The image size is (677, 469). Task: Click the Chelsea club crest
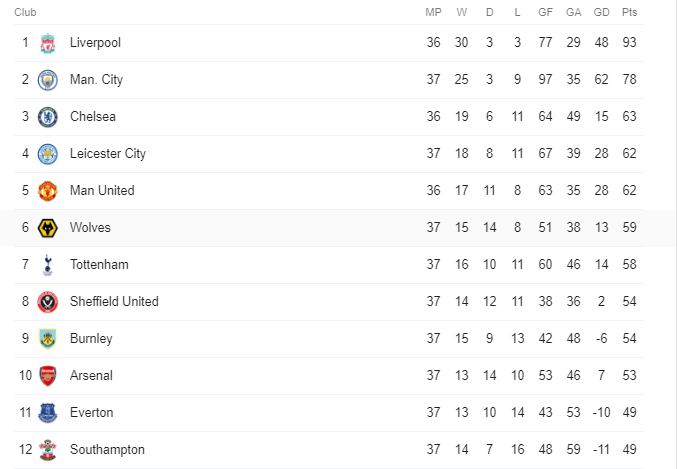tap(47, 117)
